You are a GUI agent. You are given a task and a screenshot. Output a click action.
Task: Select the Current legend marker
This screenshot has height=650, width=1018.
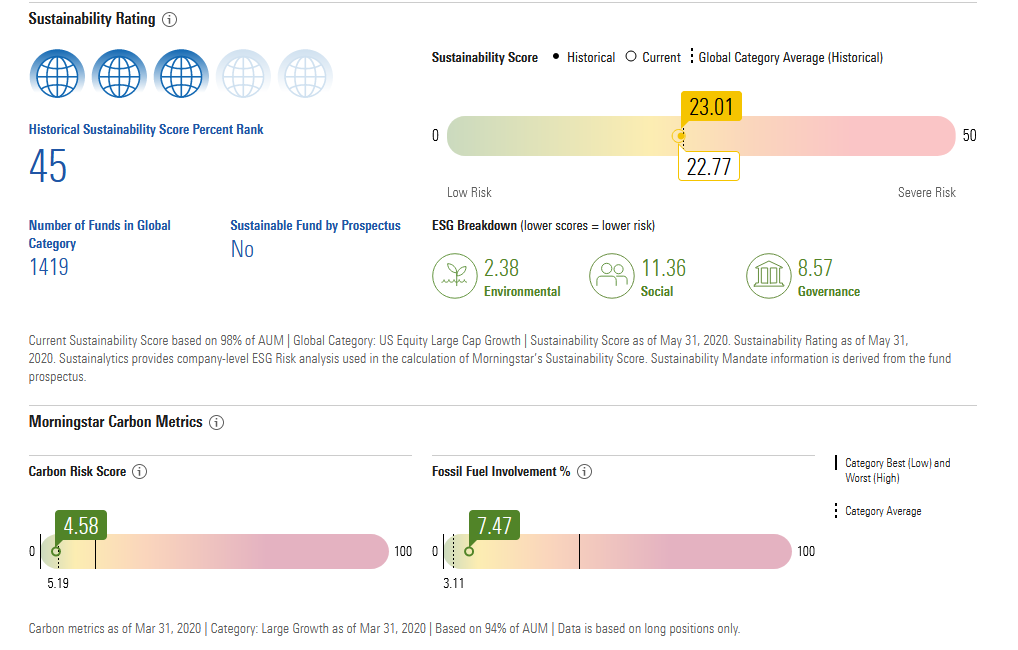631,58
